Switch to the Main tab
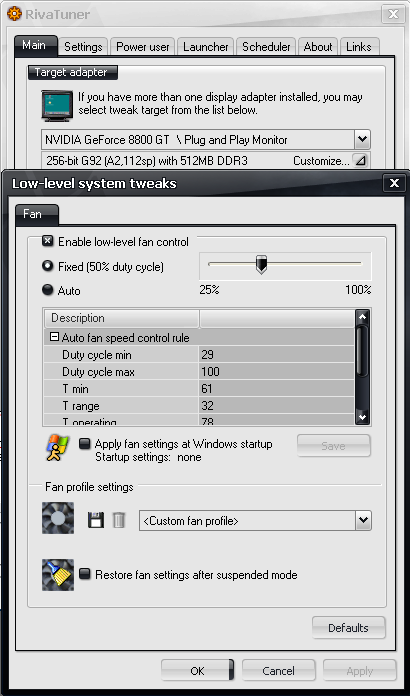This screenshot has width=410, height=696. (x=35, y=46)
